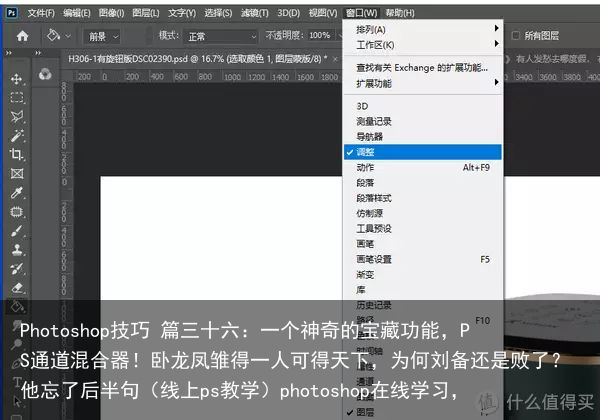Choose 导航器 panel entry
Viewport: 600px width, 420px height.
pos(423,137)
